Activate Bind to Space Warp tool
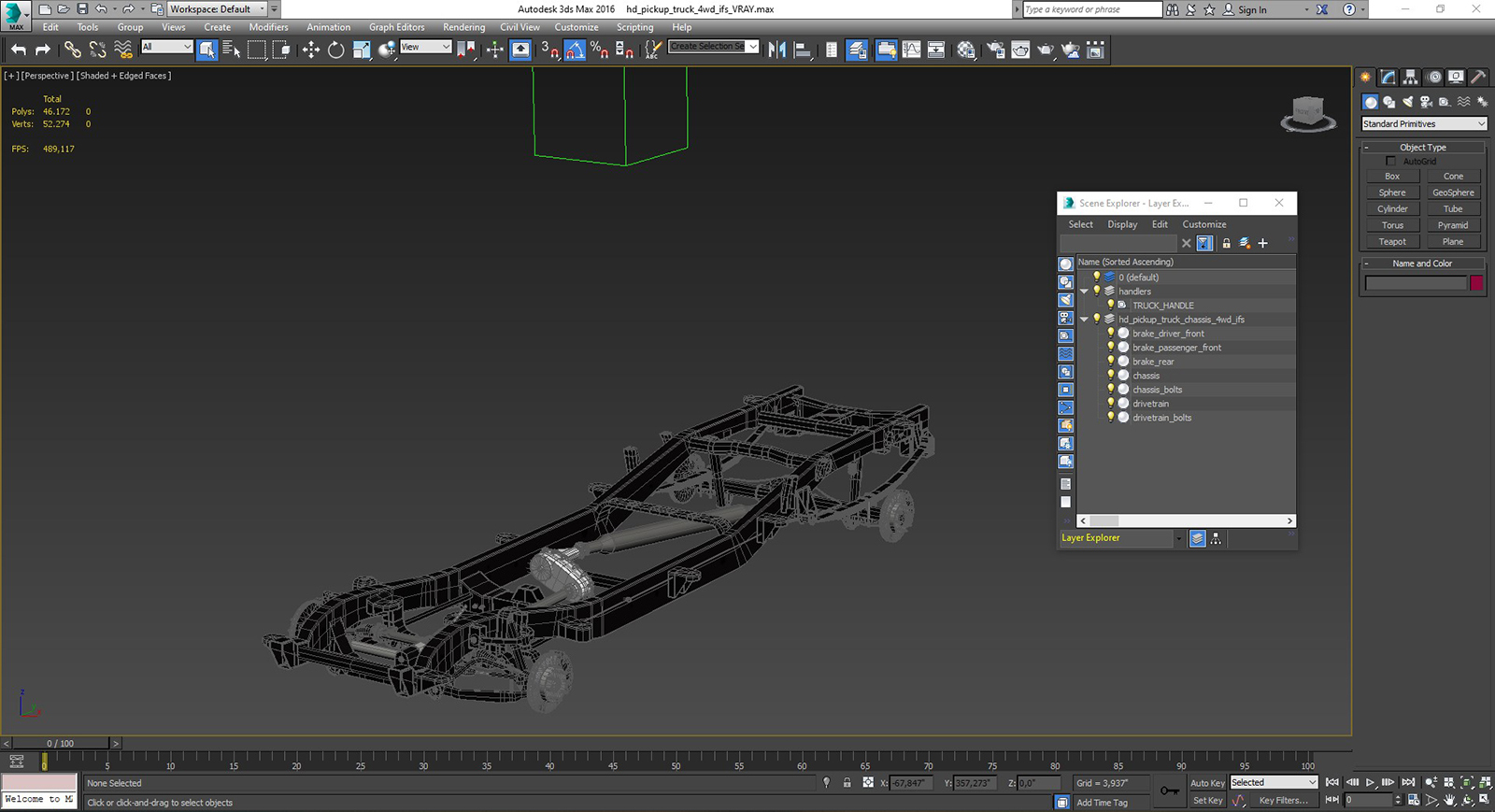Image resolution: width=1495 pixels, height=812 pixels. click(122, 50)
